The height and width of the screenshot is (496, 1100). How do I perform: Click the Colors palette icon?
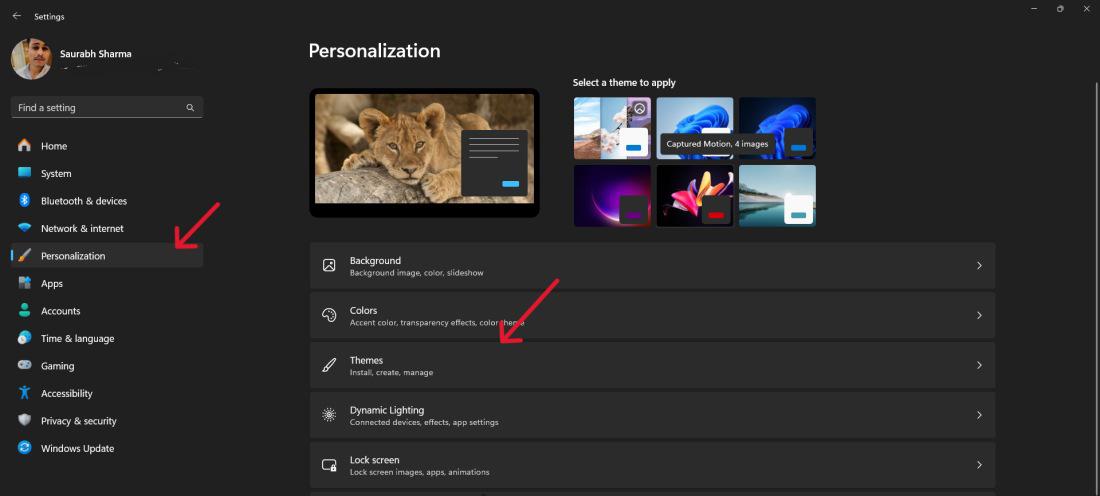tap(329, 316)
